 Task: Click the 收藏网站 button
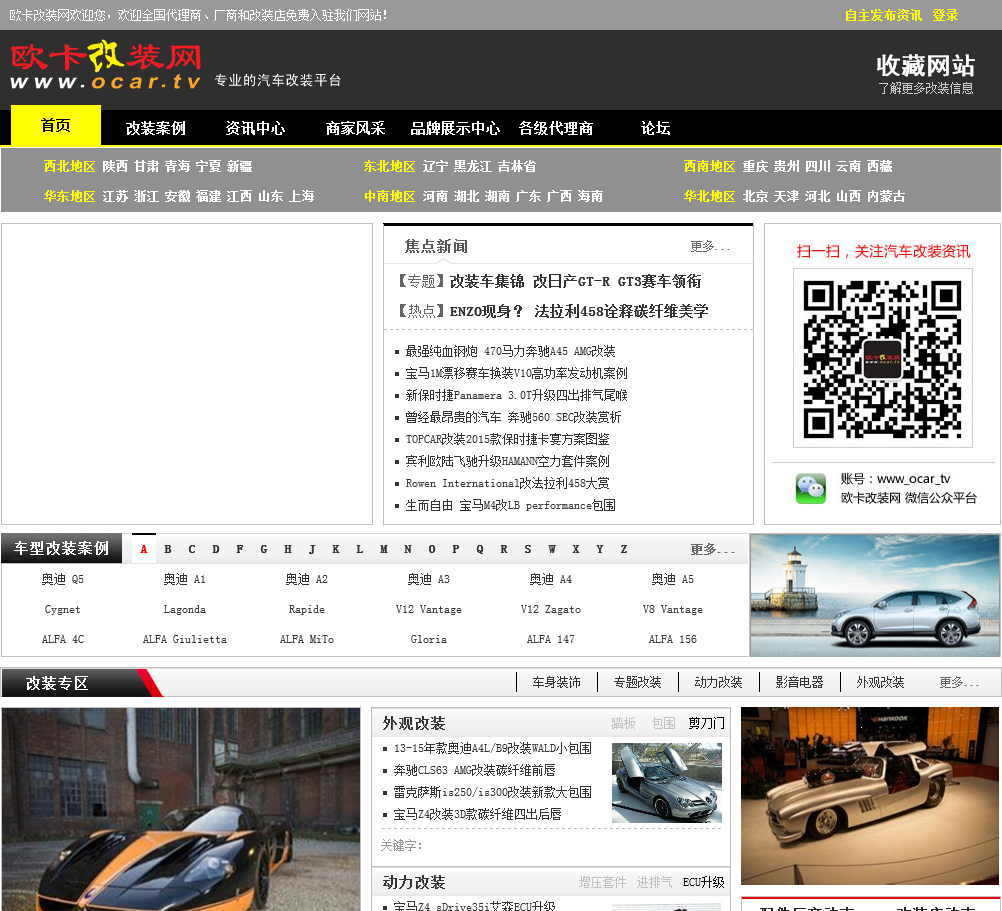coord(925,66)
